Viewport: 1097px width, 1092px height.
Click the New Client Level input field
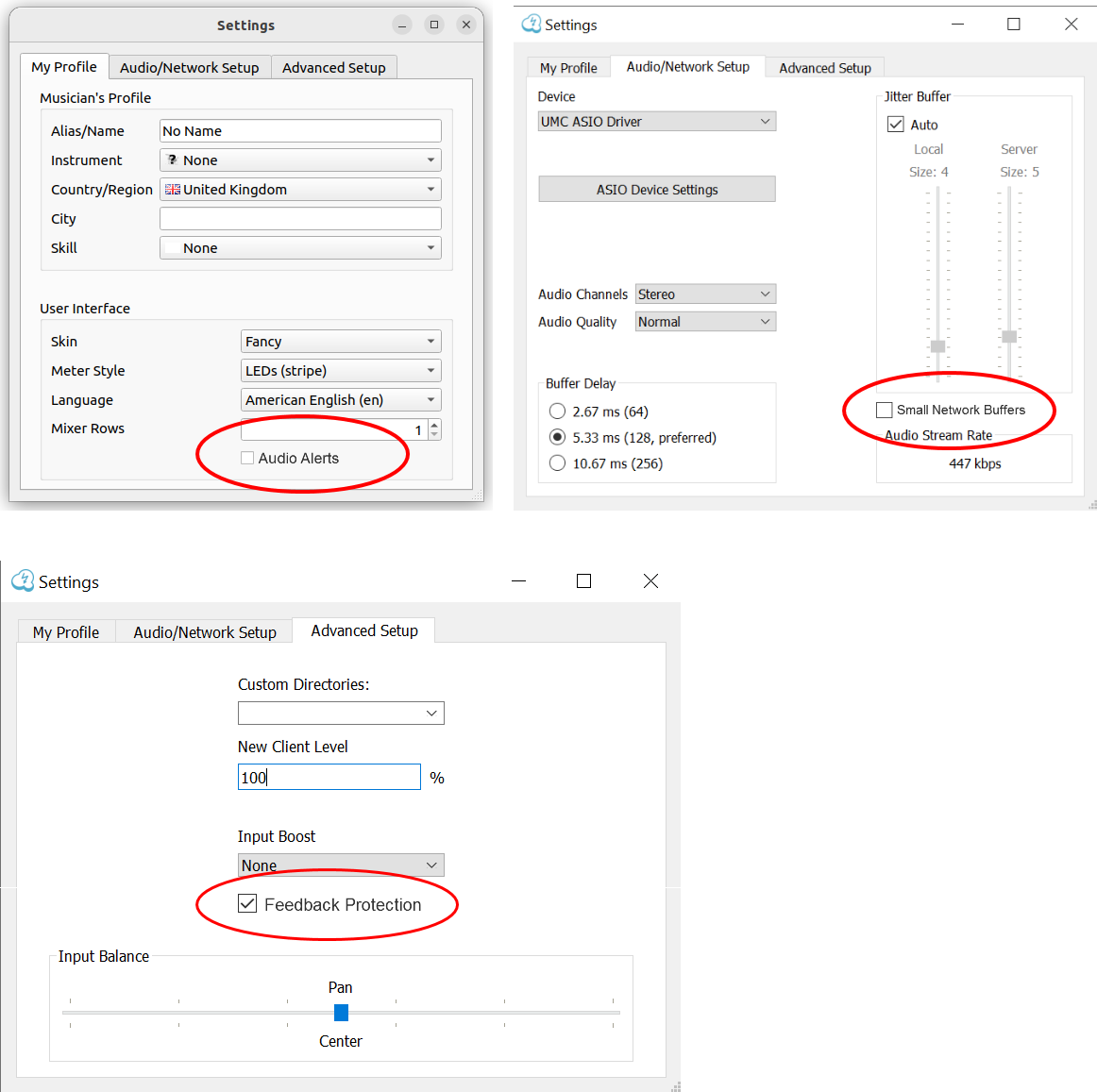(x=329, y=777)
